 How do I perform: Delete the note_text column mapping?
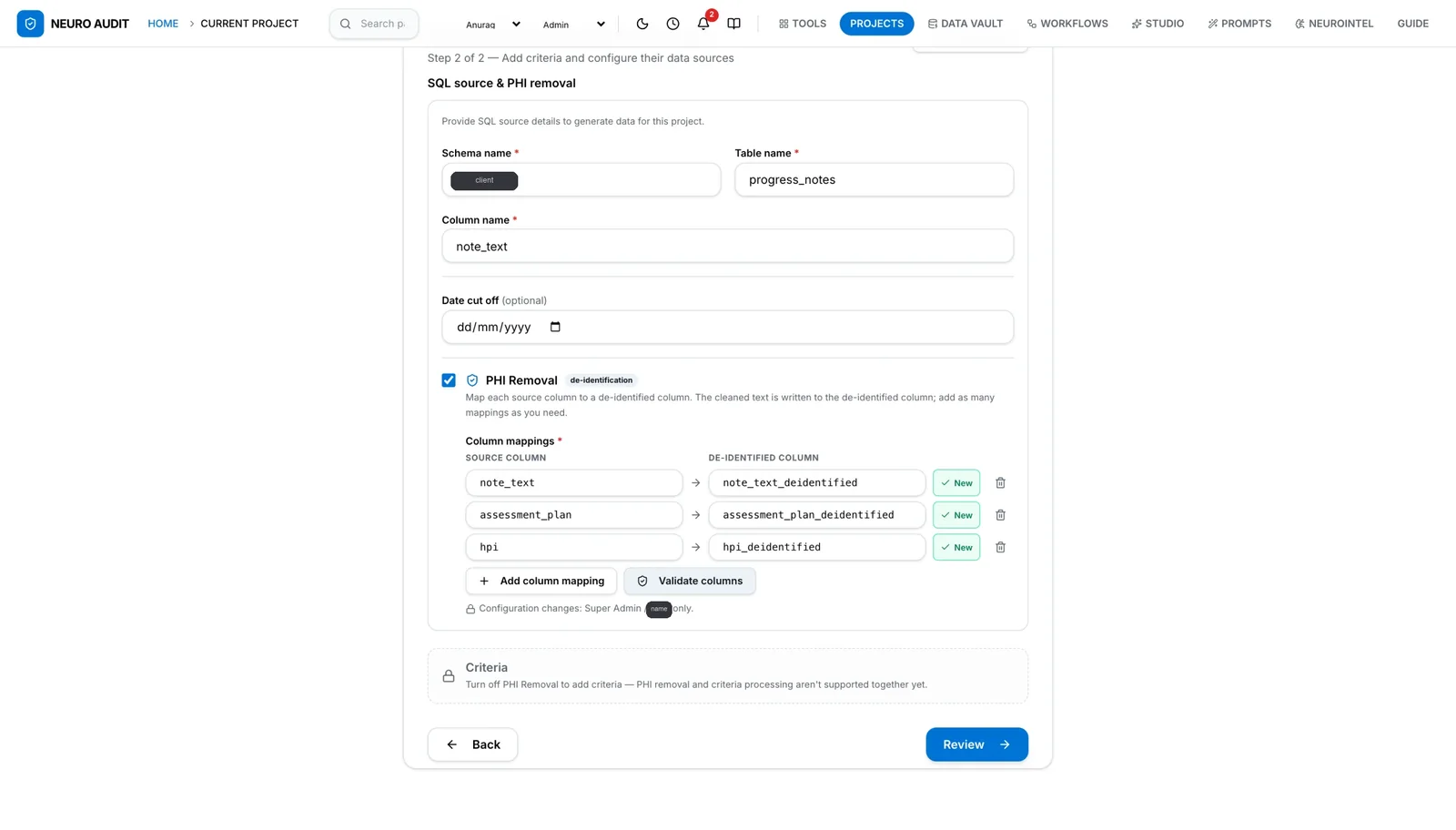tap(1000, 483)
